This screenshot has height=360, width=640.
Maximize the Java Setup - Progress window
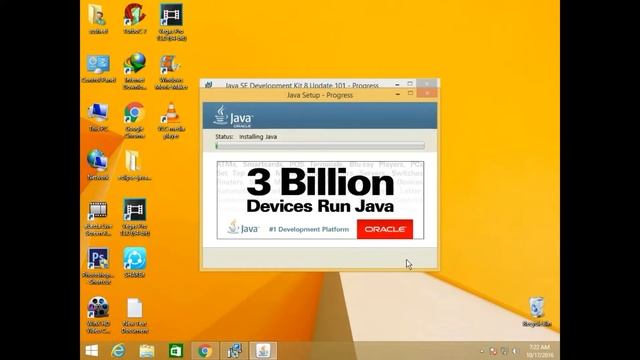410,94
